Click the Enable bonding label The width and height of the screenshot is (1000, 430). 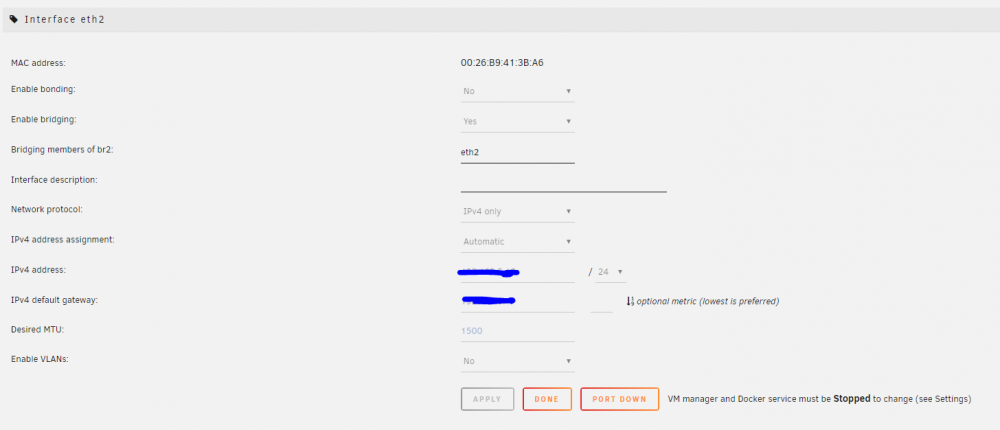click(x=43, y=89)
